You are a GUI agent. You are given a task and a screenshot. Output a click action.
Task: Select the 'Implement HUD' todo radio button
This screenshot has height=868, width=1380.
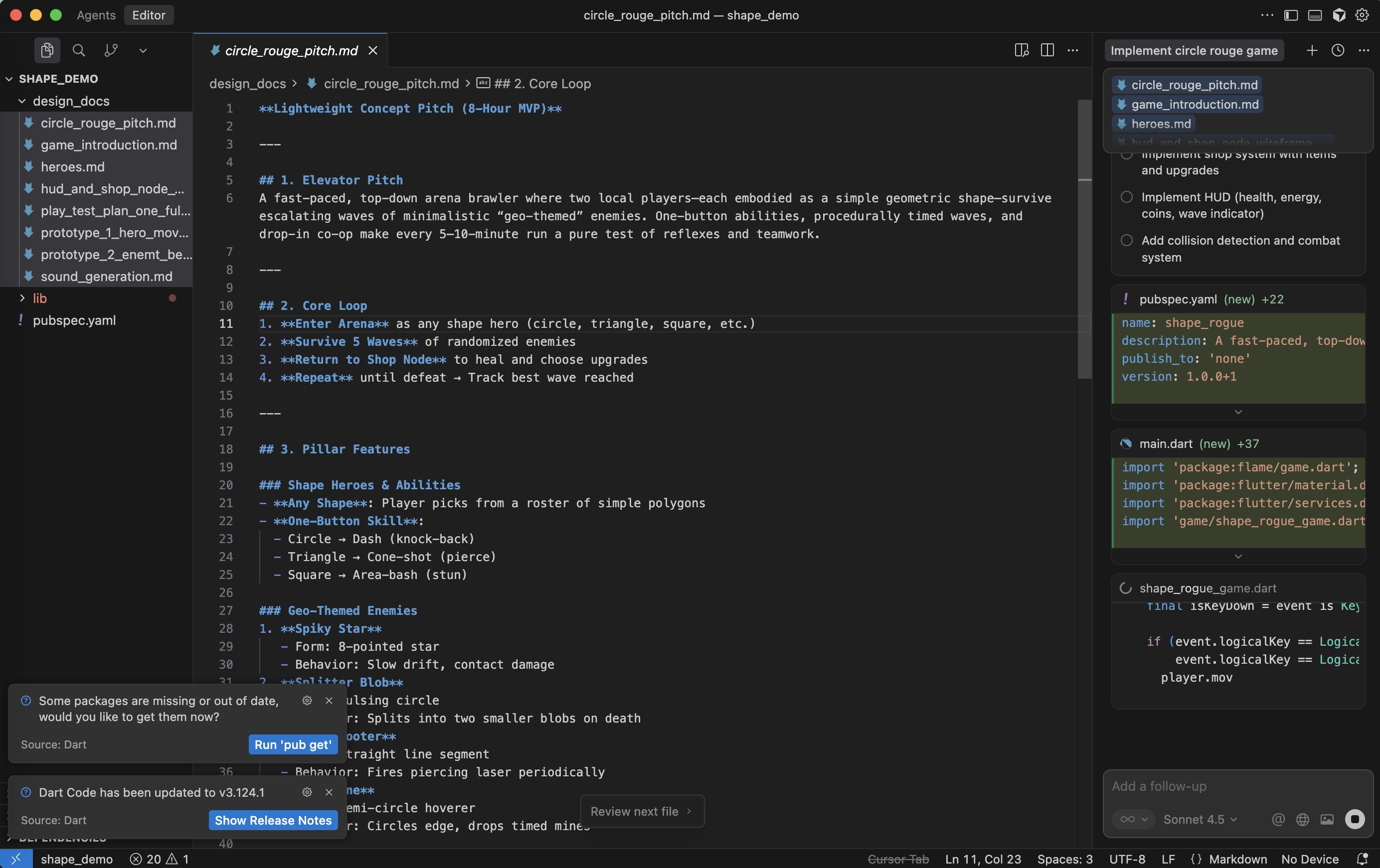tap(1126, 197)
